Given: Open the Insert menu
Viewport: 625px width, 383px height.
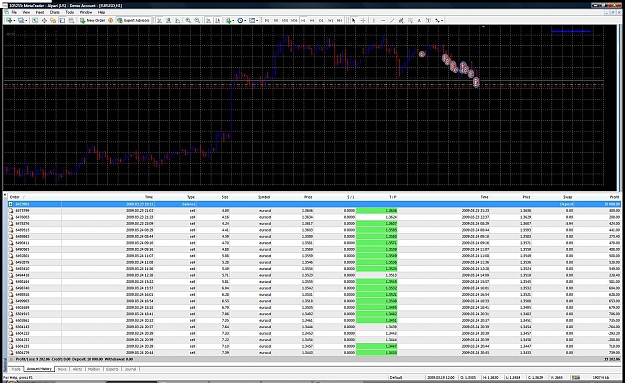Looking at the screenshot, I should [x=40, y=12].
